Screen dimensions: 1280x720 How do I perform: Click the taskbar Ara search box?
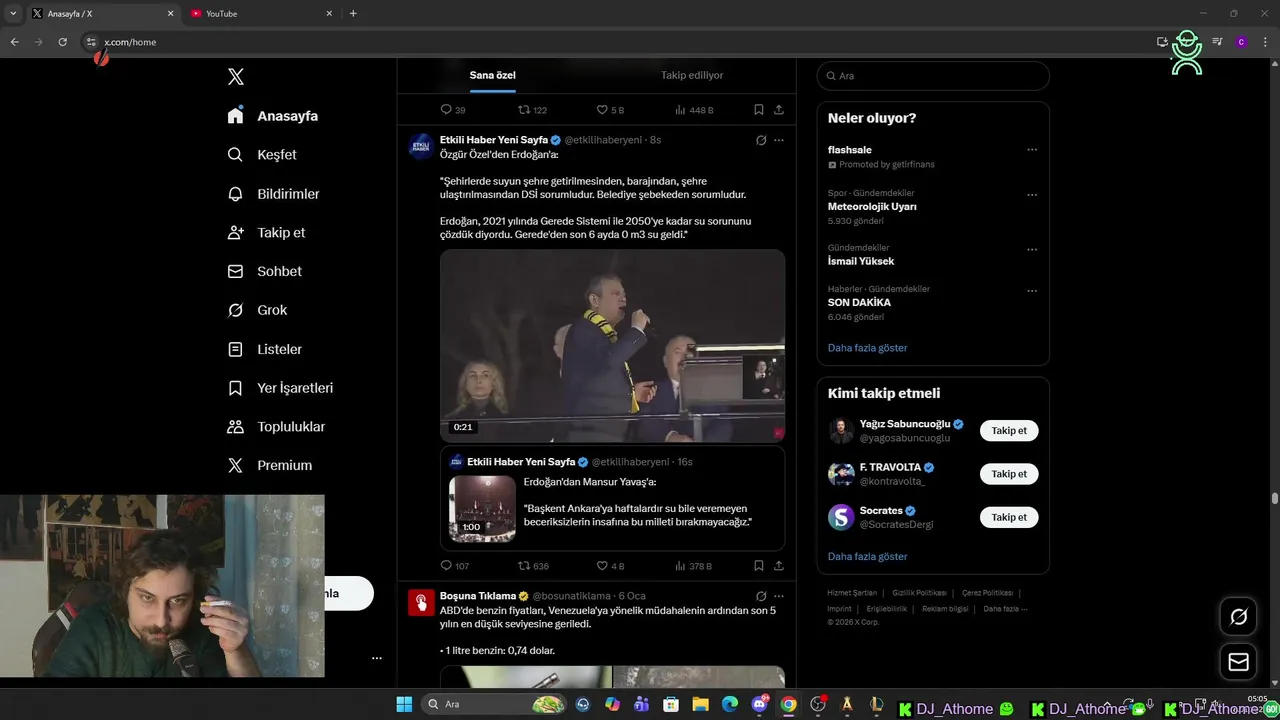tap(495, 705)
